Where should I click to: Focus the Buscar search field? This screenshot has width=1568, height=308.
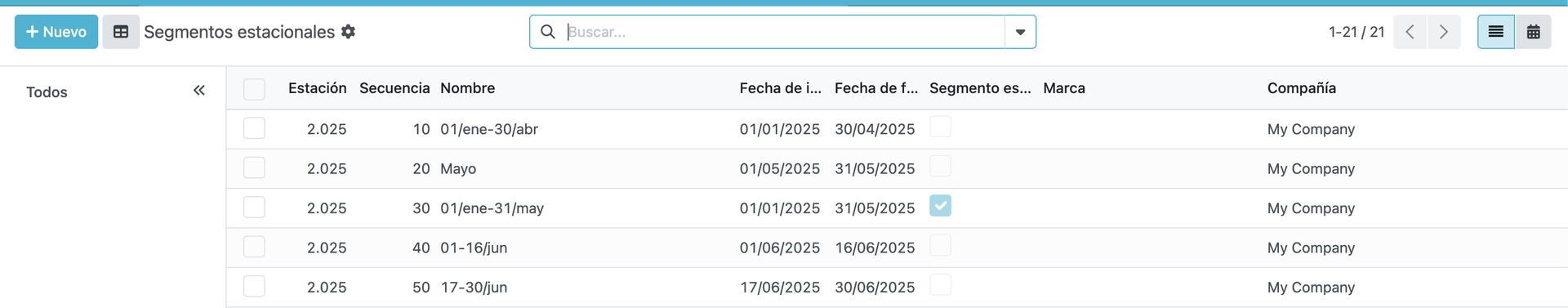coord(784,32)
